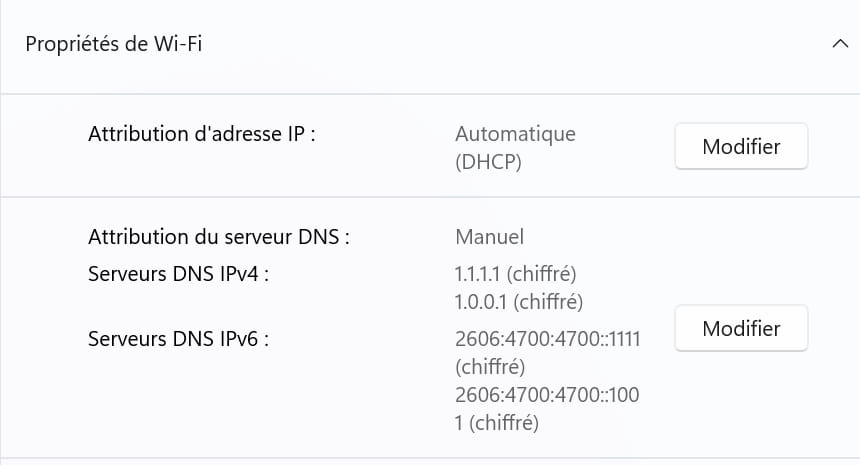Click the 2606:4700:4700::1111 IPv6 address
860x465 pixels.
[x=547, y=339]
